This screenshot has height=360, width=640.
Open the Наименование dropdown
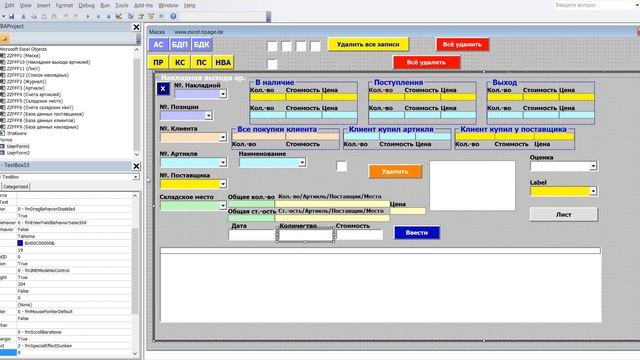pos(302,162)
